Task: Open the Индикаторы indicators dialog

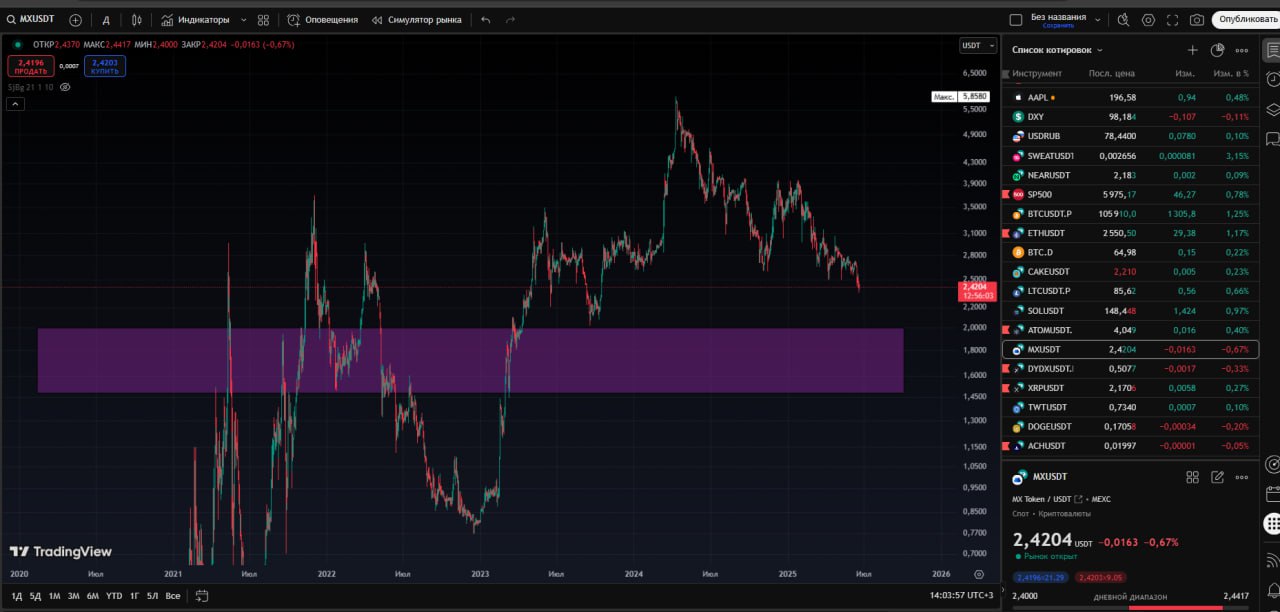Action: pos(195,20)
